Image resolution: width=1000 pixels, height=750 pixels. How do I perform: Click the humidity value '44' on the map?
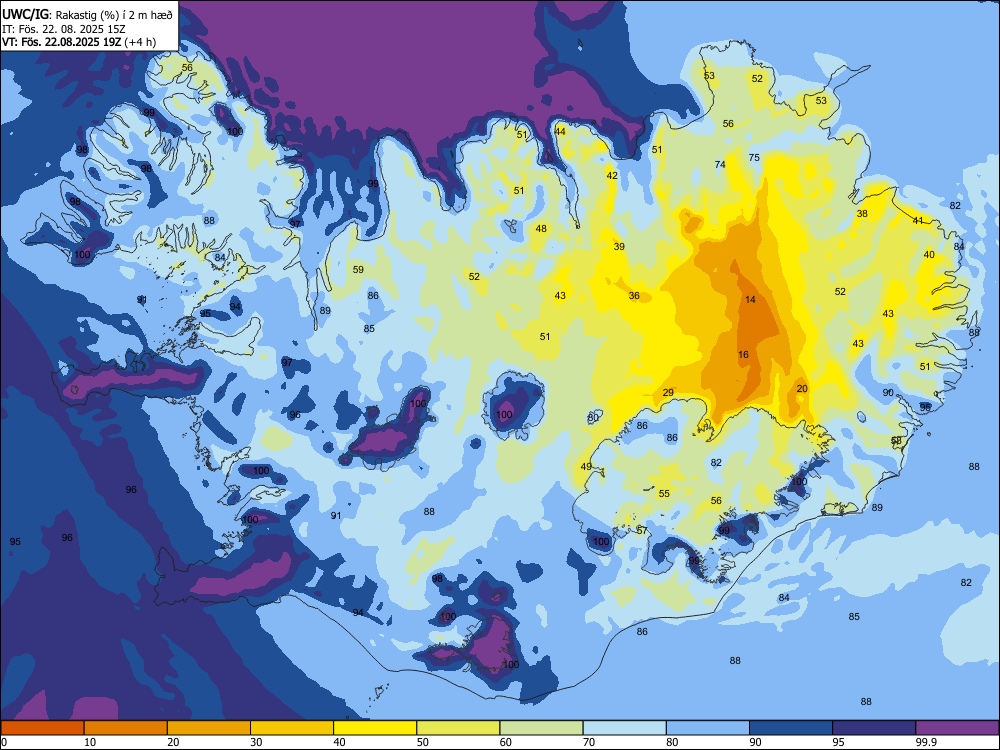click(x=560, y=131)
